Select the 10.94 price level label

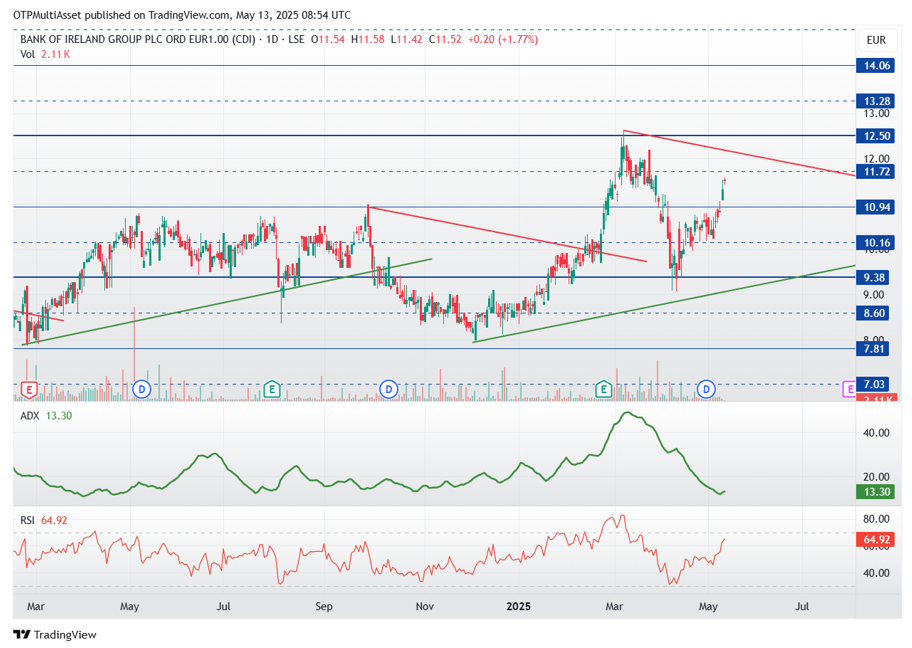tap(876, 207)
